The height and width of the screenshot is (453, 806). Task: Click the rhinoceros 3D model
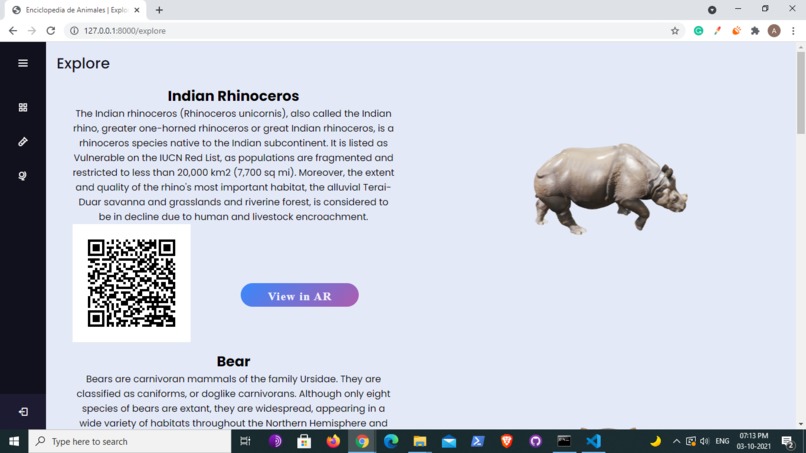(610, 188)
